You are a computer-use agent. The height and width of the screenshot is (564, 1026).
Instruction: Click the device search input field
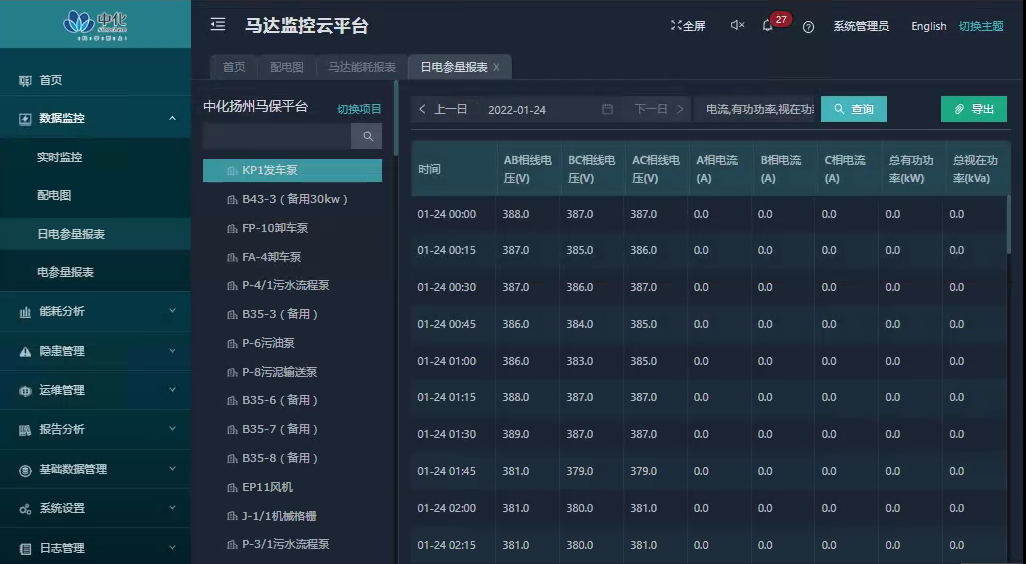tap(277, 136)
